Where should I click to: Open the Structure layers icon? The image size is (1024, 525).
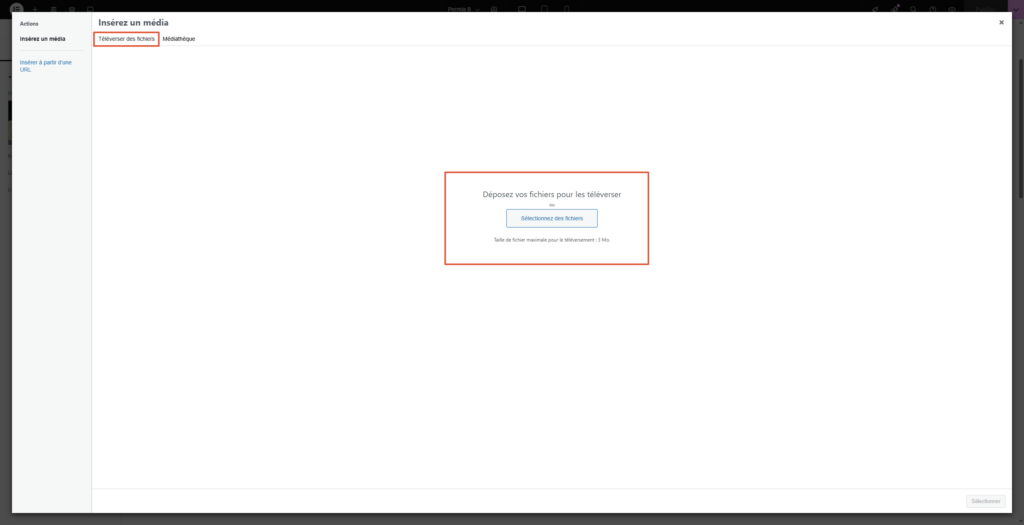(x=71, y=8)
